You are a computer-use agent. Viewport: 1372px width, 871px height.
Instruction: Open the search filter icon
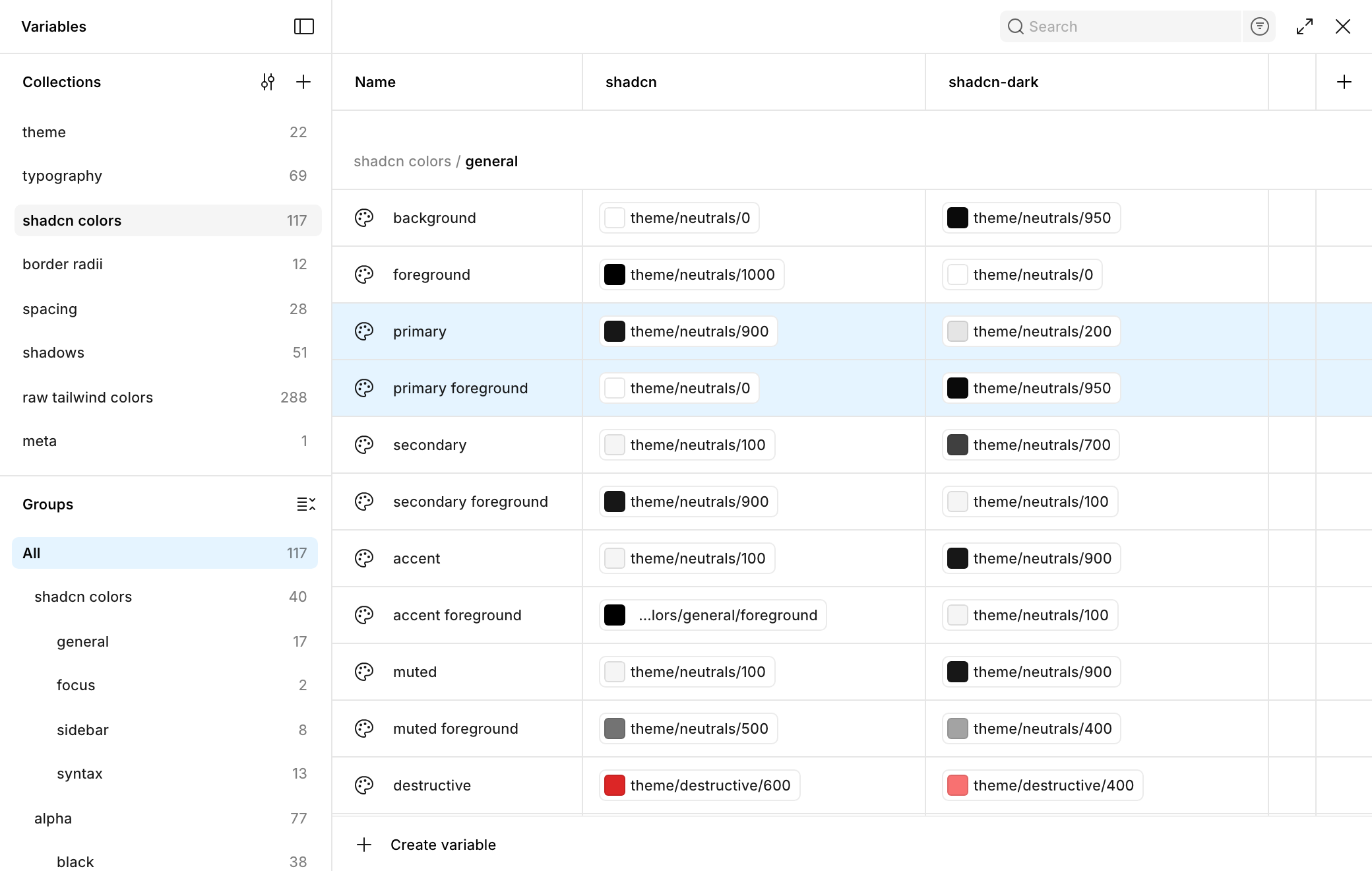pos(1259,26)
